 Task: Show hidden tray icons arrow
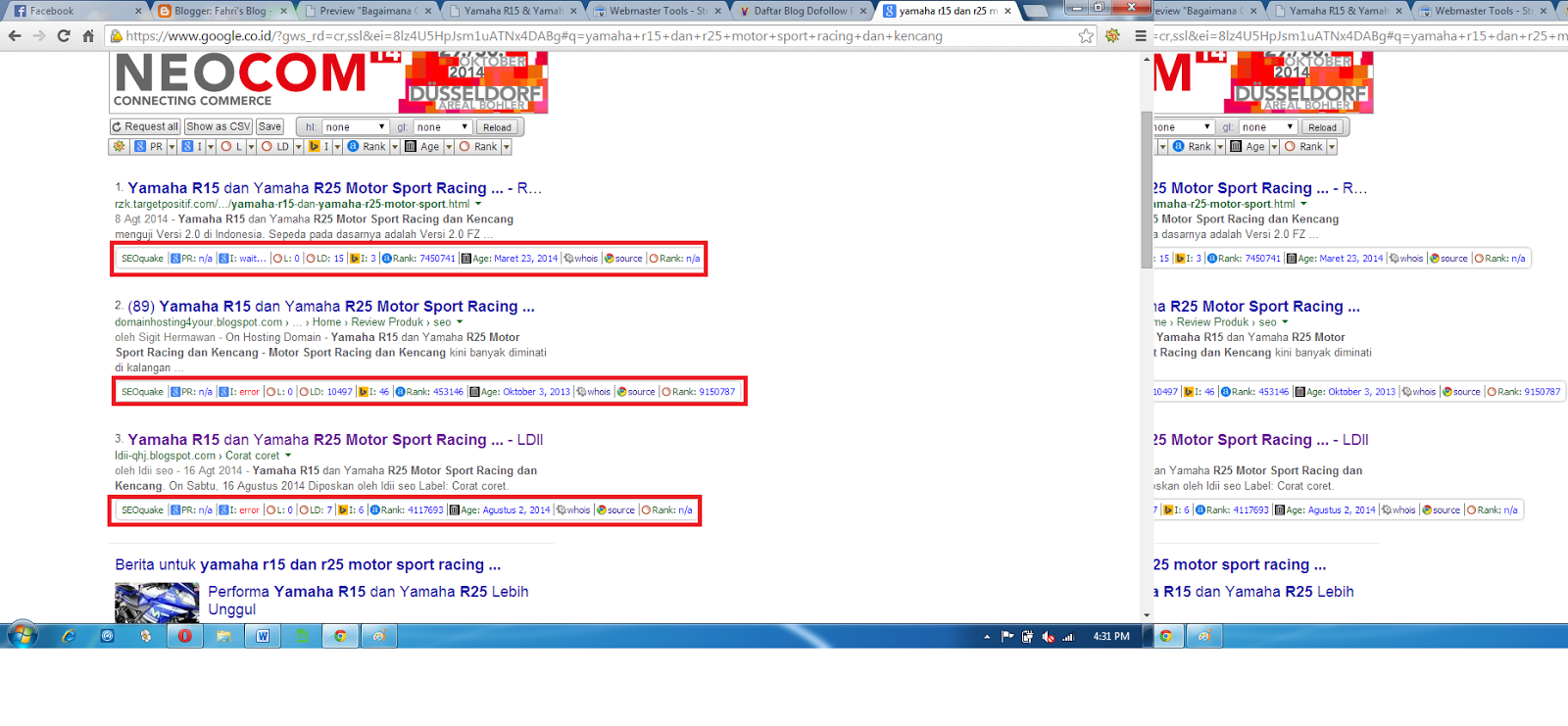987,637
